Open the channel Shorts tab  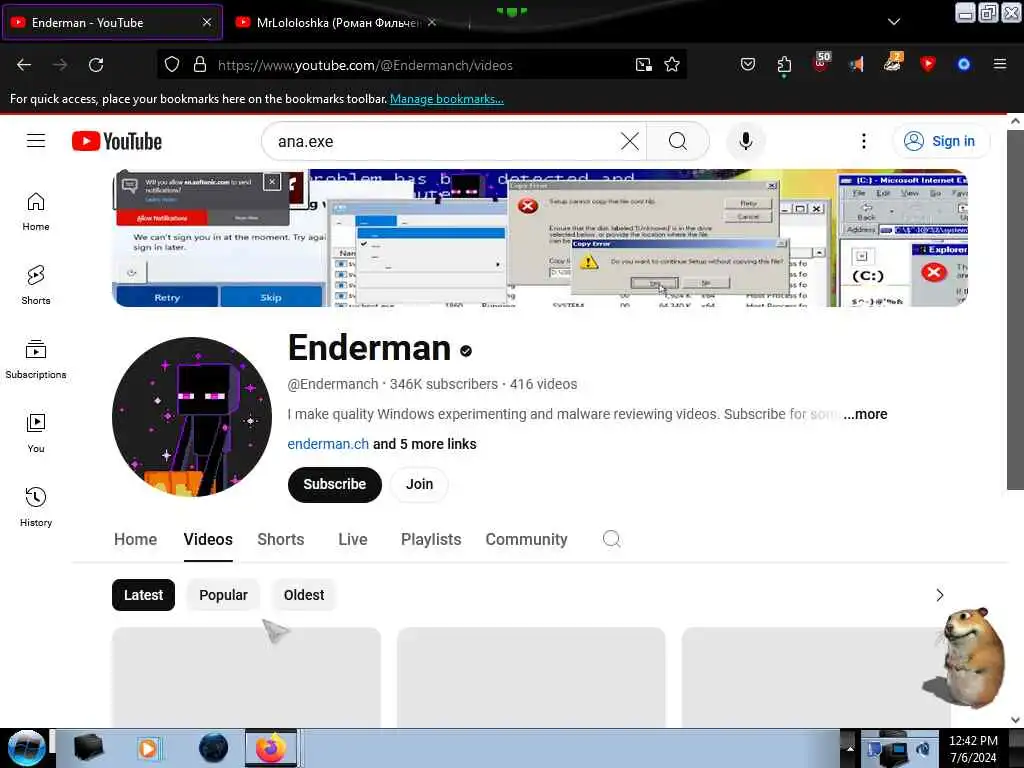point(281,539)
